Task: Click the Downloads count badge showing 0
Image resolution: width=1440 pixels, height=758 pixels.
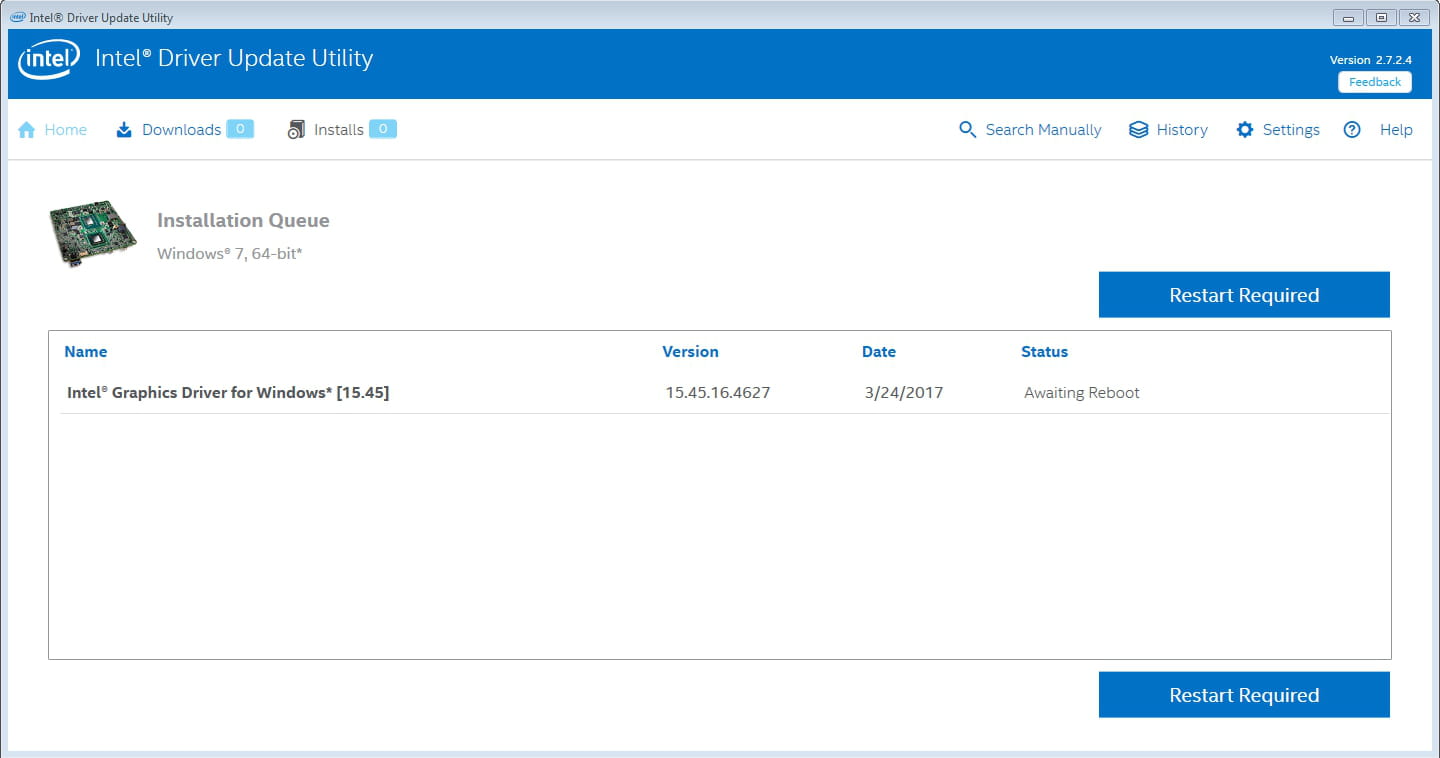Action: 240,129
